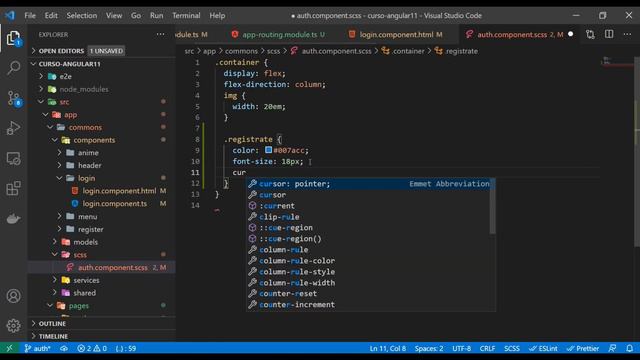The image size is (640, 360).
Task: Click the remote window indicator in status bar
Action: pos(9,348)
